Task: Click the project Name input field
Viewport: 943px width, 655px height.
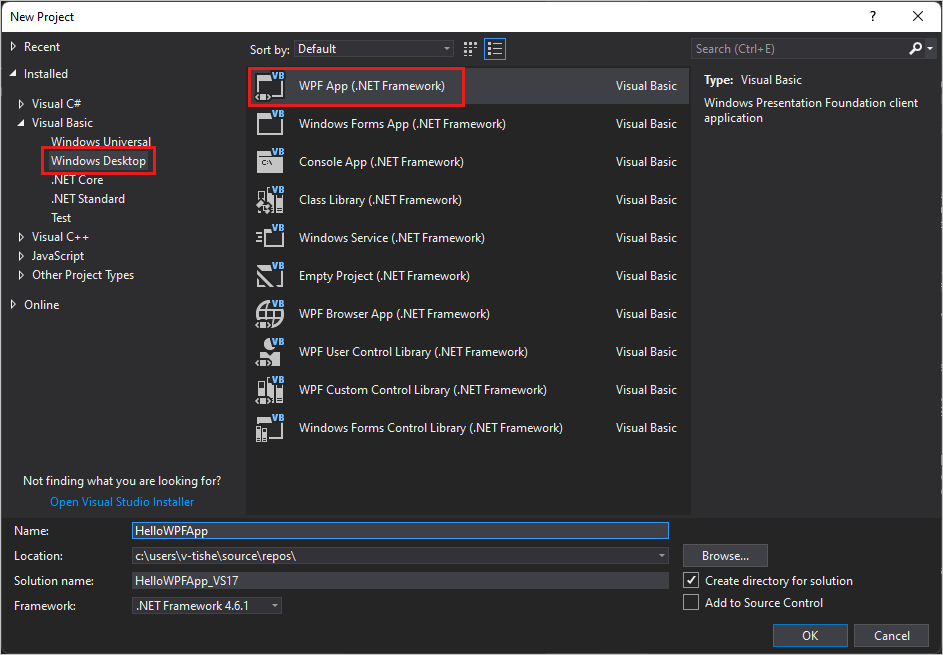Action: click(x=400, y=530)
